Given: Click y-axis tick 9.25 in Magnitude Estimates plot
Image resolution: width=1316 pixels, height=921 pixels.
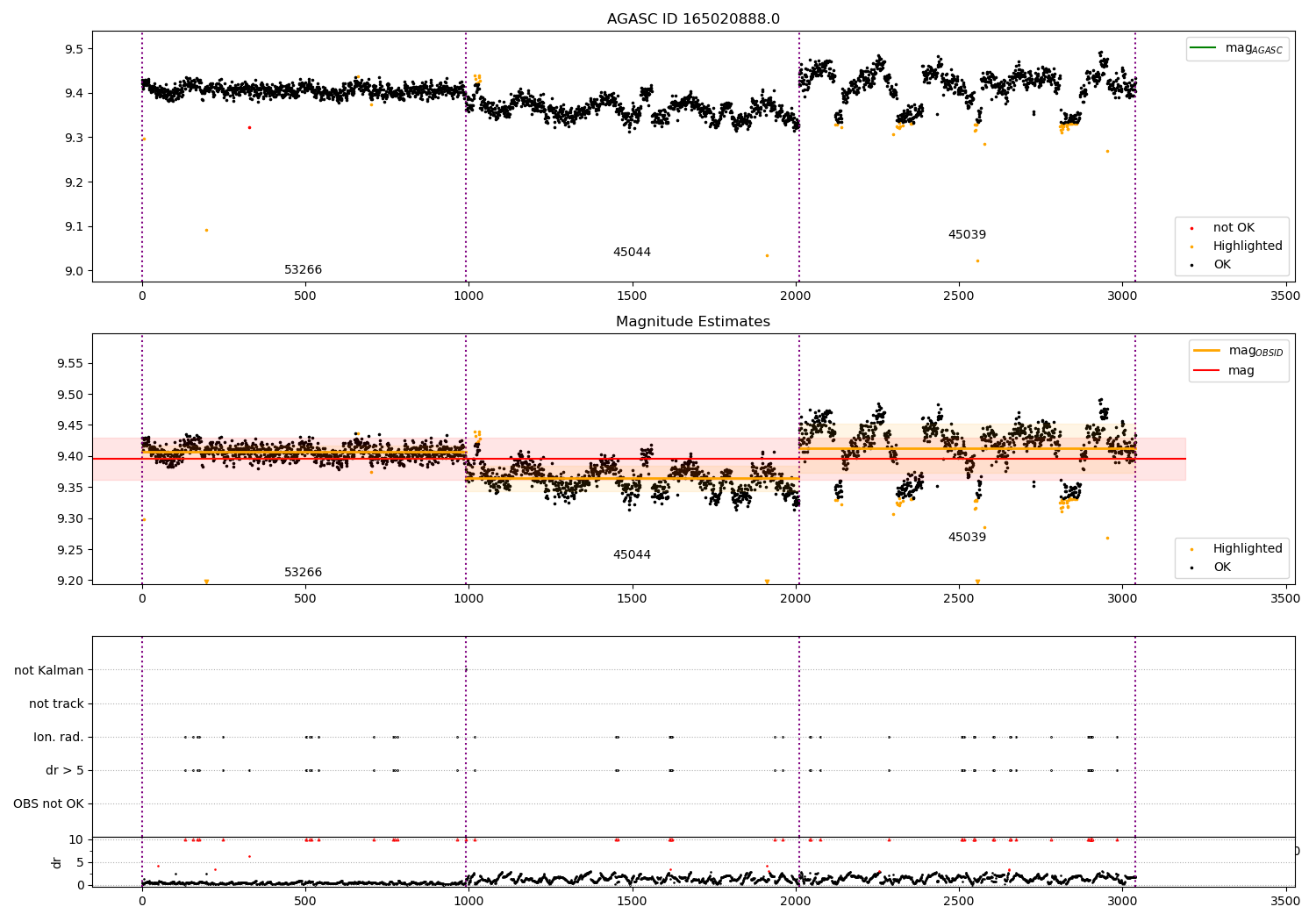Looking at the screenshot, I should 70,550.
